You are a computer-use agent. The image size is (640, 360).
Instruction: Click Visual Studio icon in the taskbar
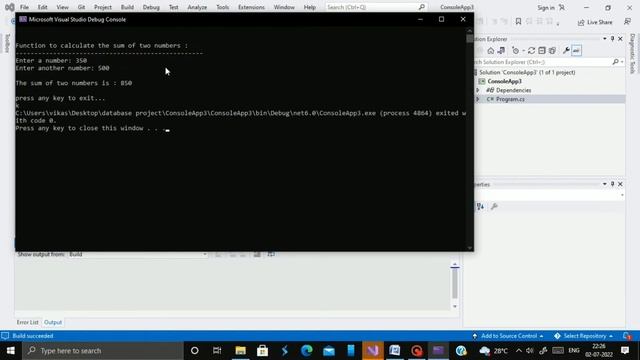[x=373, y=351]
